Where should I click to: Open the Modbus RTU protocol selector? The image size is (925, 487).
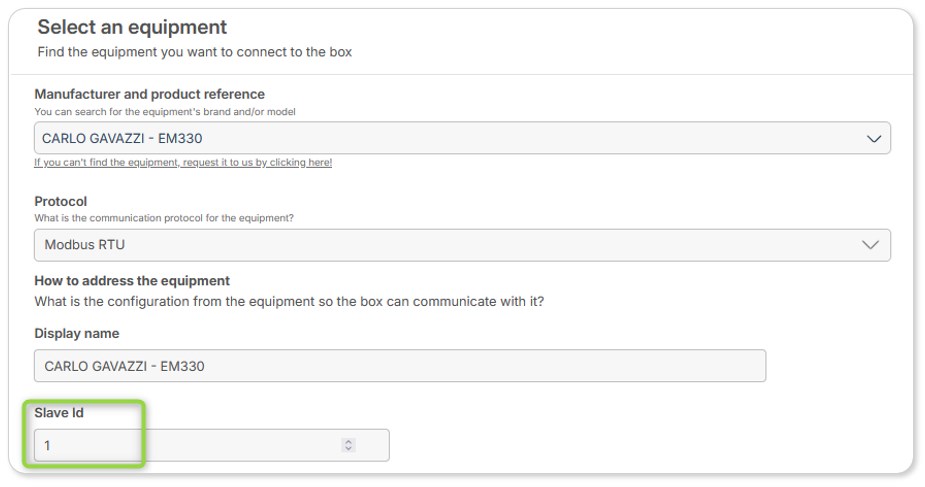[462, 245]
